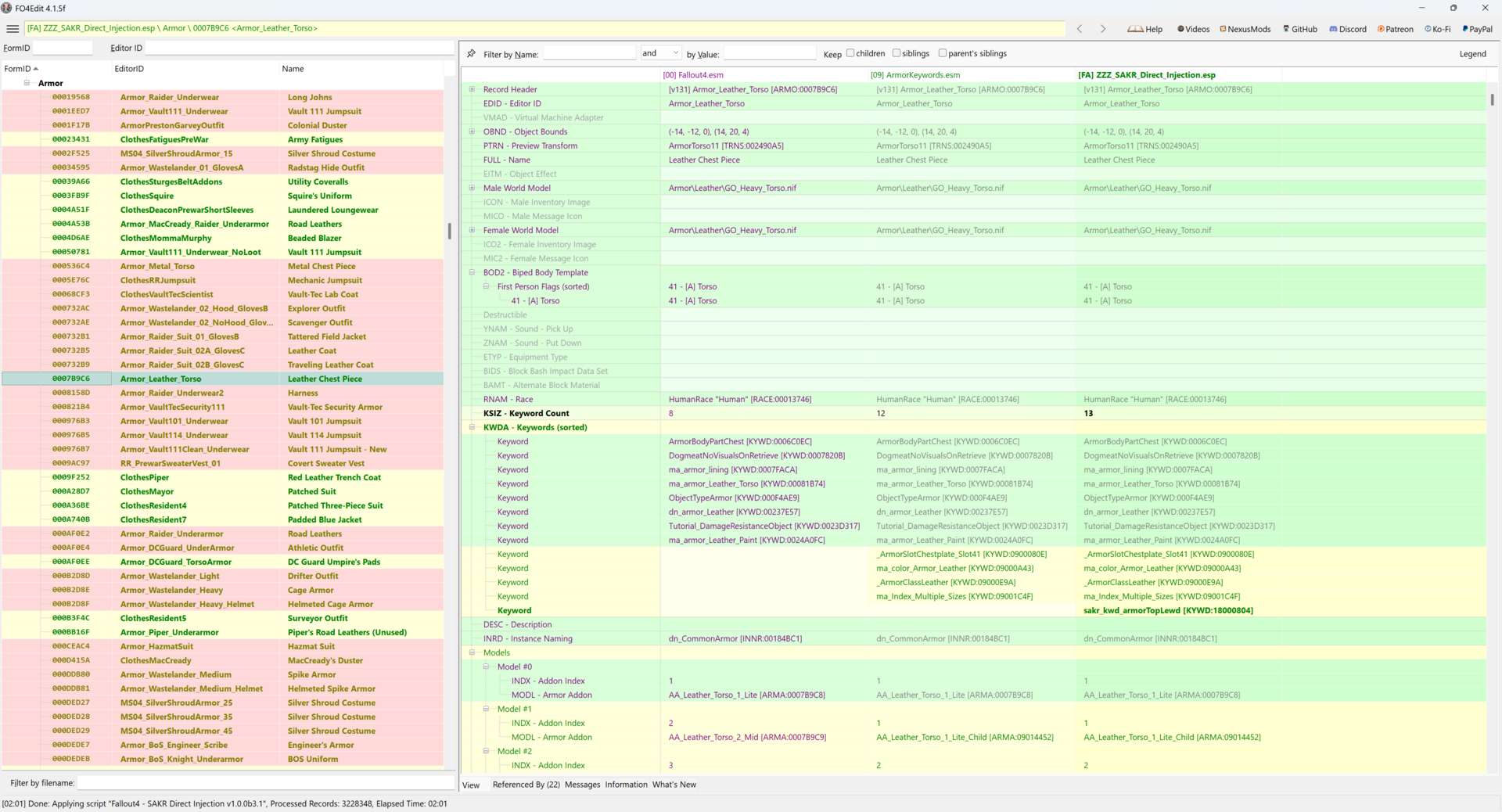Viewport: 1502px width, 812px height.
Task: Click the pin icon beside Filter by Name
Action: tap(471, 54)
